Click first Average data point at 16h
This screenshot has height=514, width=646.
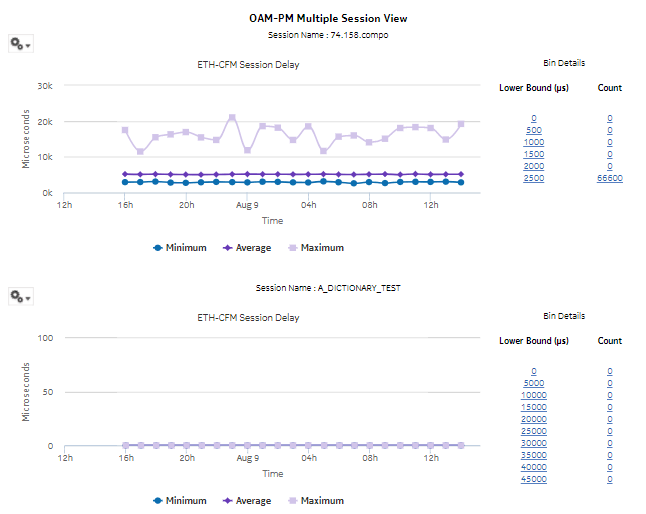point(125,174)
